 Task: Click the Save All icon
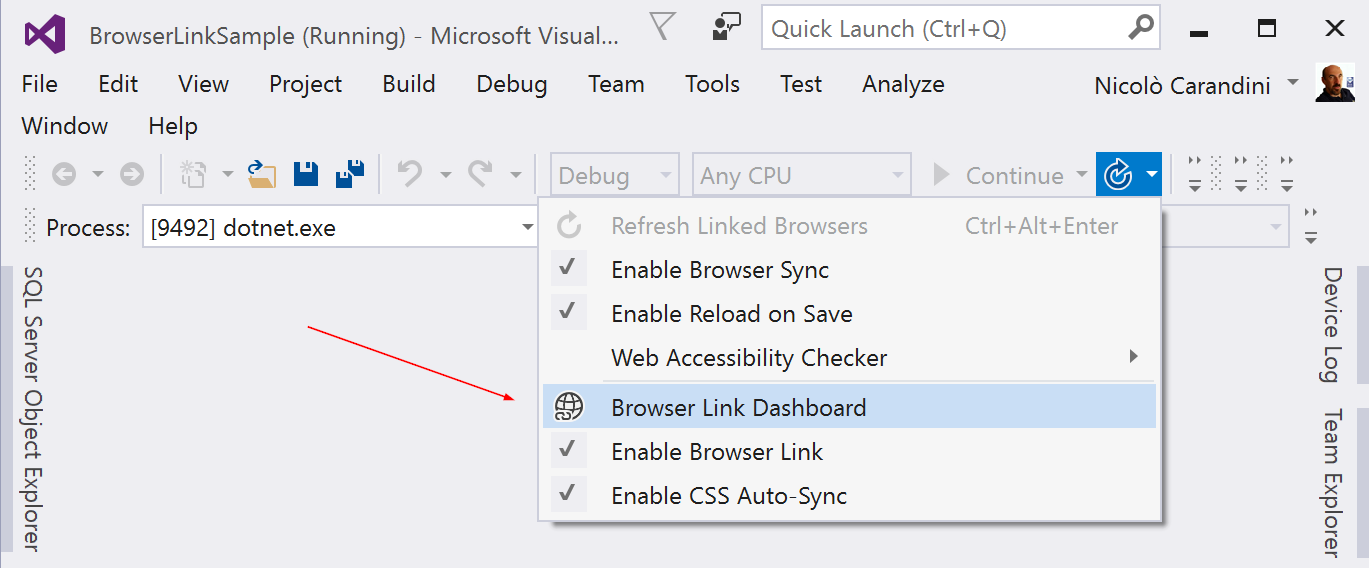click(350, 175)
